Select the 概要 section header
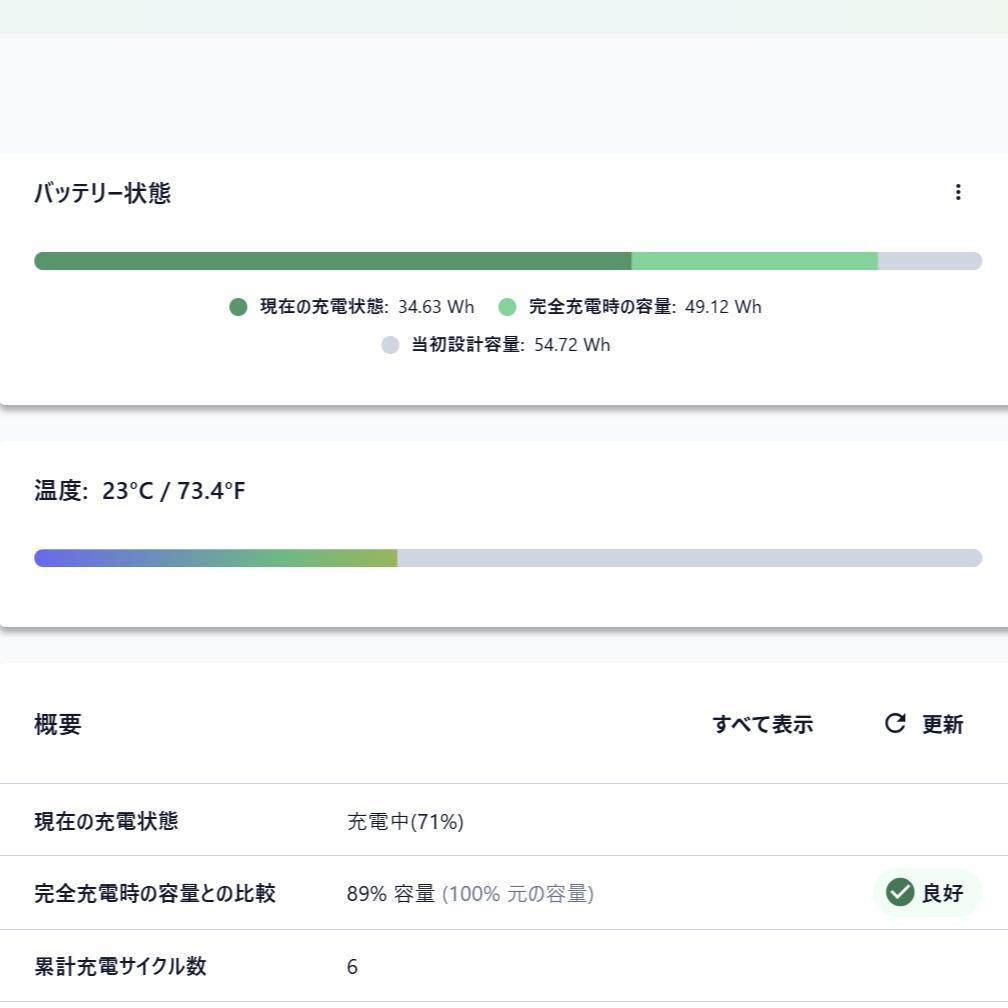Viewport: 1008px width, 1008px height. 57,724
